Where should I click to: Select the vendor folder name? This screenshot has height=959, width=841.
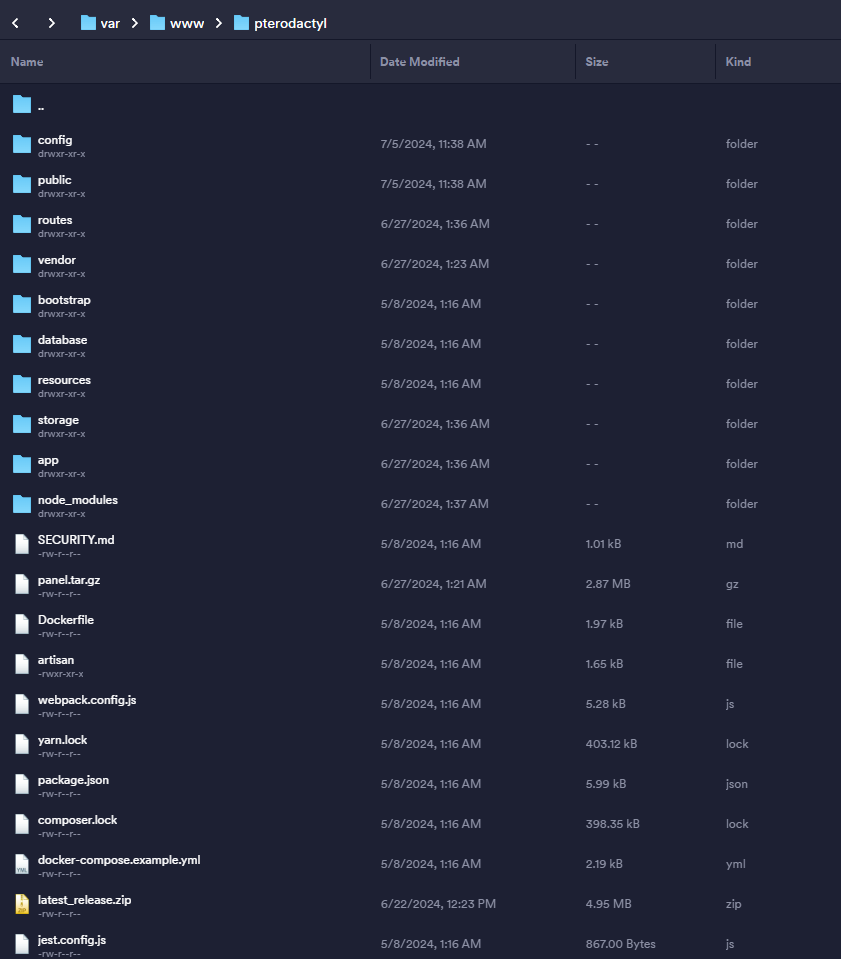point(57,260)
